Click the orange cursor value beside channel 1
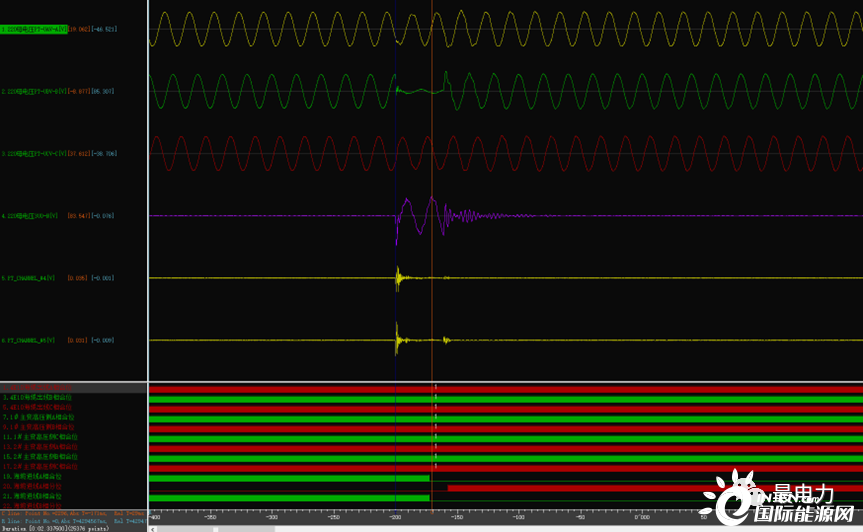This screenshot has width=863, height=532. pyautogui.click(x=79, y=29)
